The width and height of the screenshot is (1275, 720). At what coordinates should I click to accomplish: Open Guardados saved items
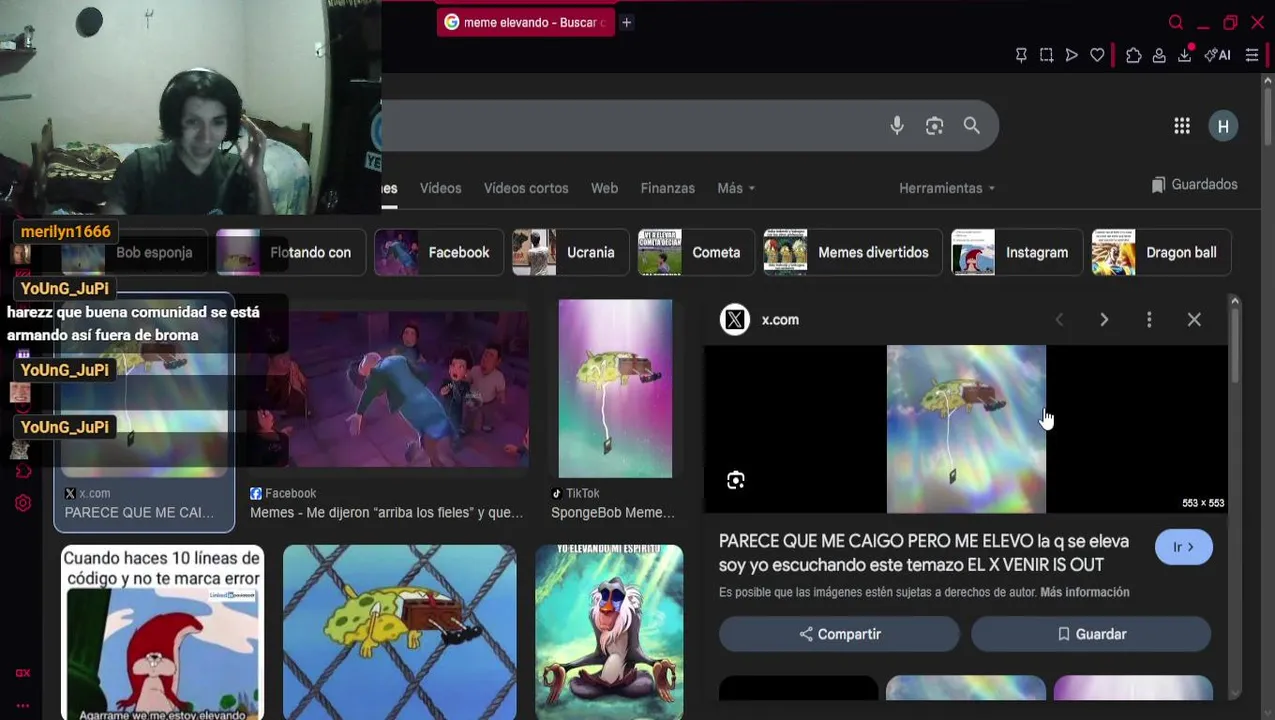[1194, 185]
